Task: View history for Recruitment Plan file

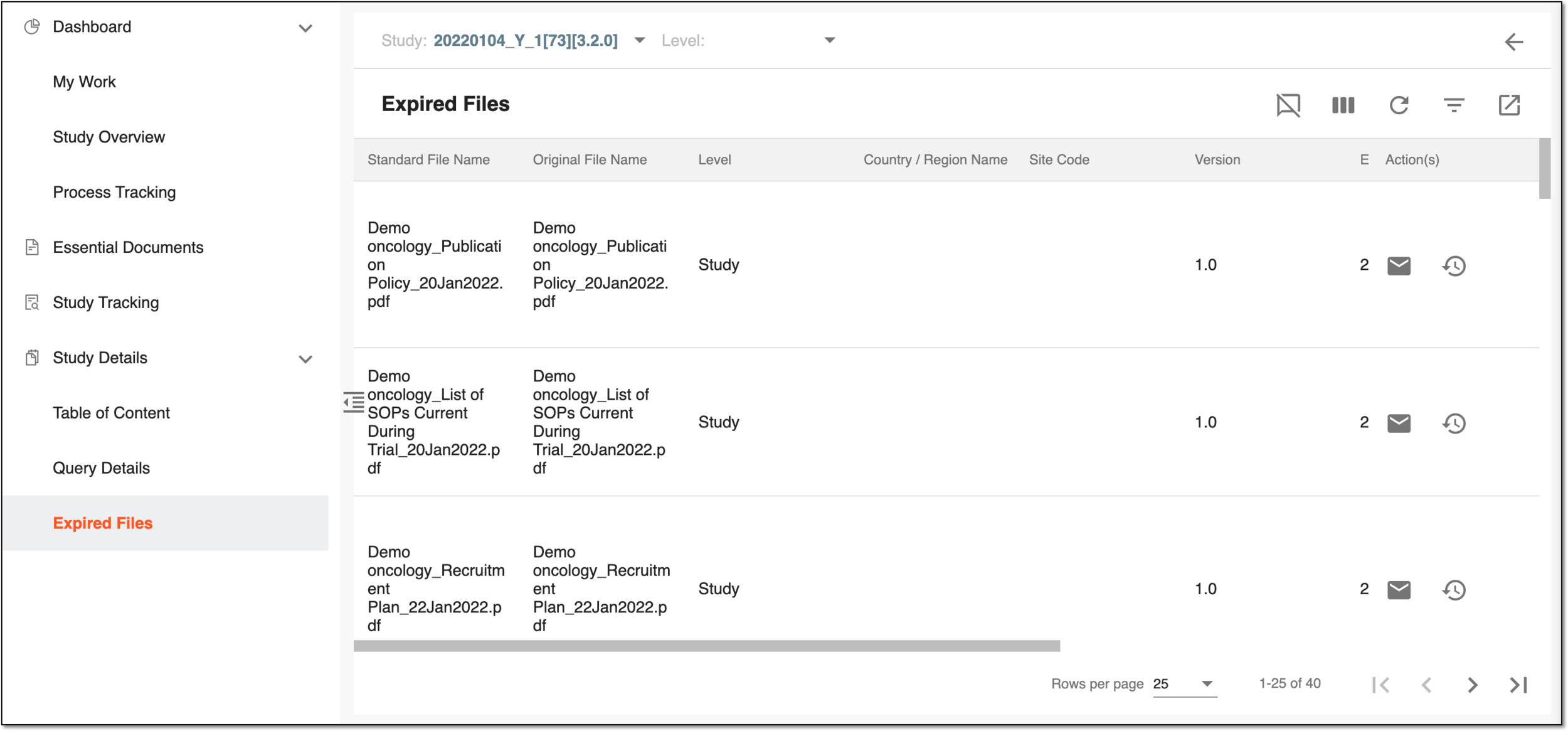Action: [1454, 589]
